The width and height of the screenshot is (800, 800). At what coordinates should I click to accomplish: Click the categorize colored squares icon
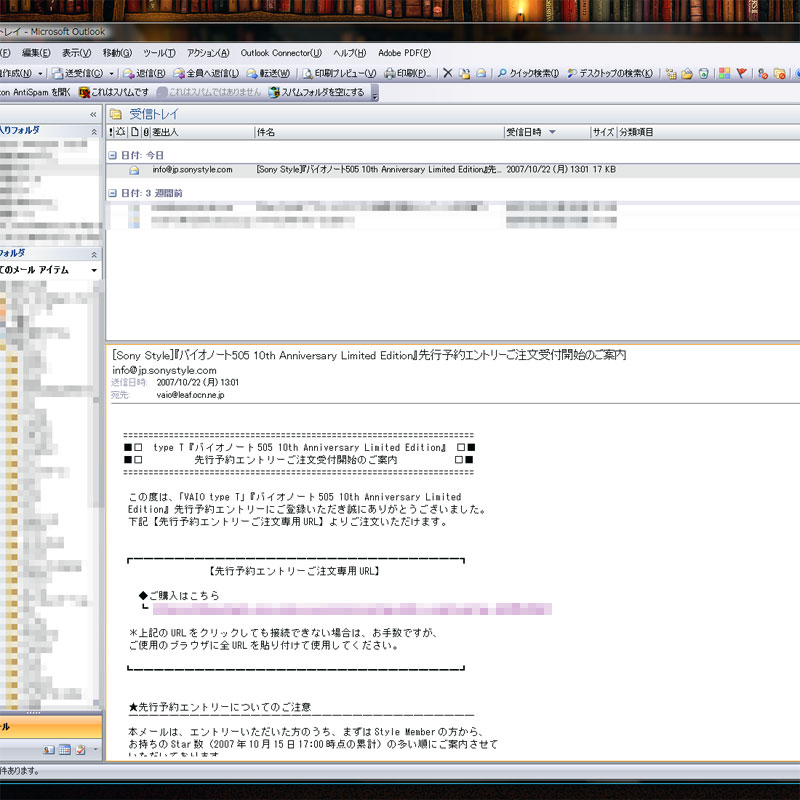(x=724, y=73)
